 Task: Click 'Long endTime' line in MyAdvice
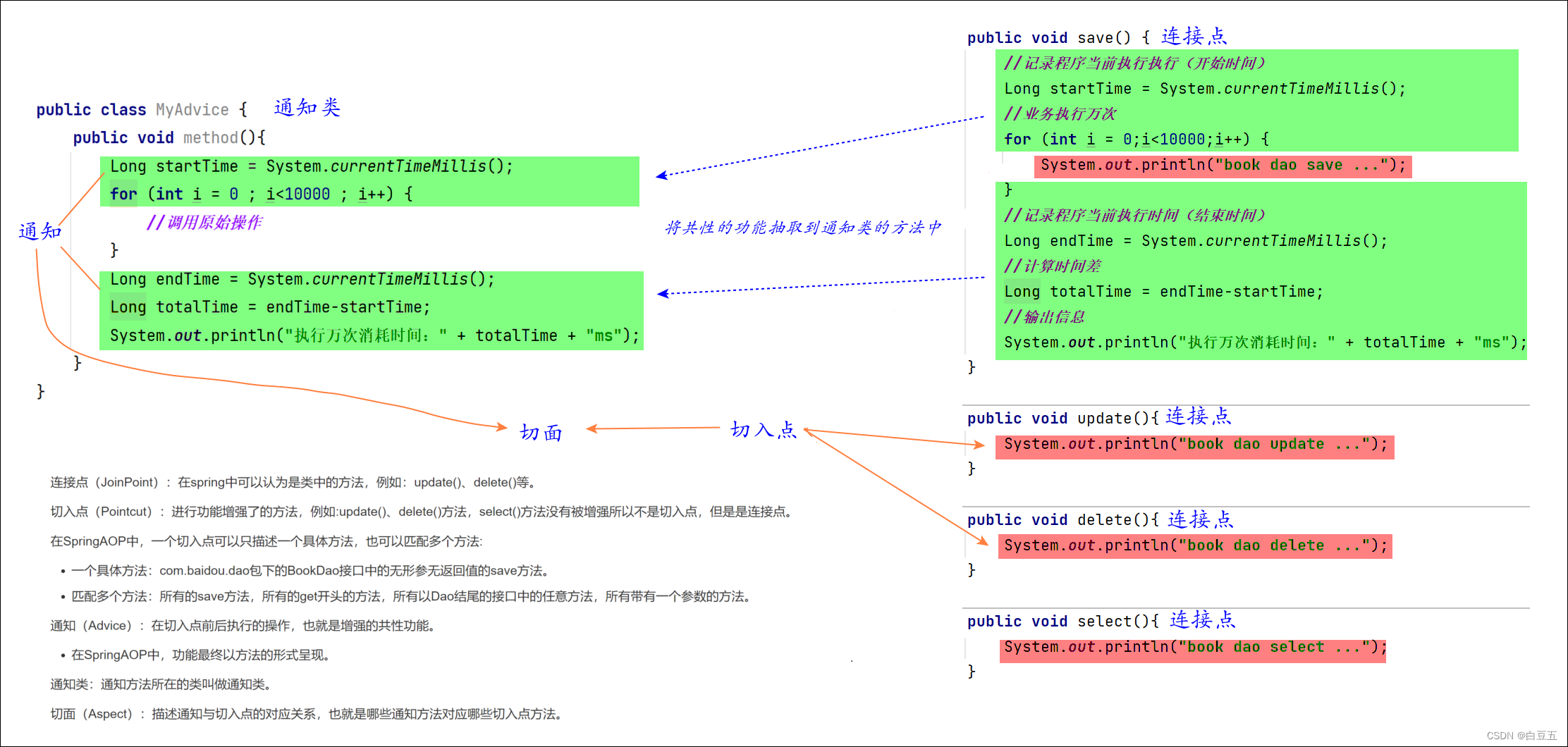(302, 279)
